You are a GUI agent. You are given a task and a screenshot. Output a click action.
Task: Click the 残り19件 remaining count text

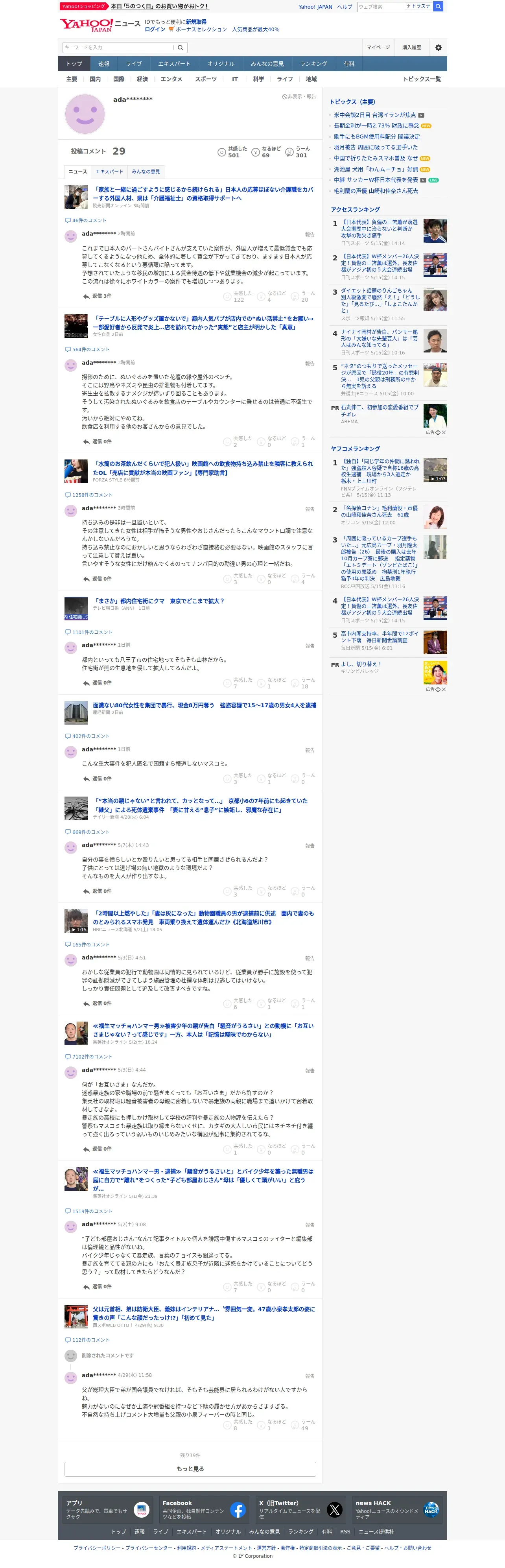coord(190,1455)
